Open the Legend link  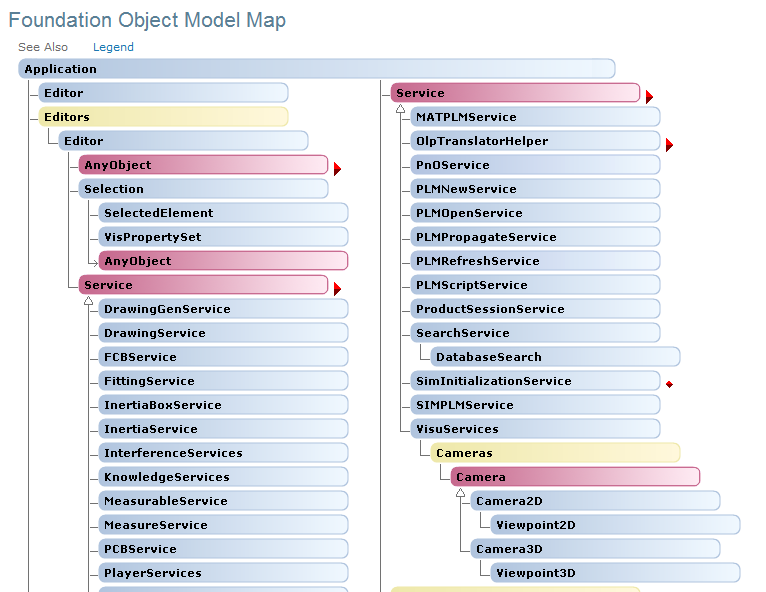pyautogui.click(x=113, y=47)
